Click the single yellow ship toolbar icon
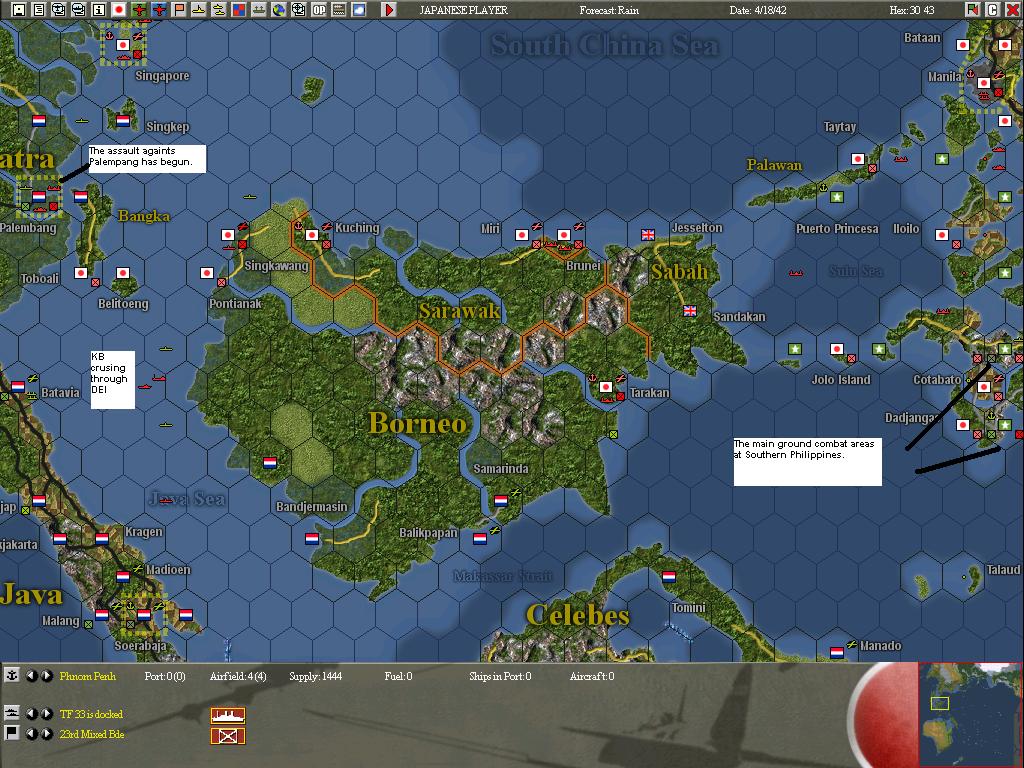This screenshot has width=1024, height=768. (x=199, y=10)
